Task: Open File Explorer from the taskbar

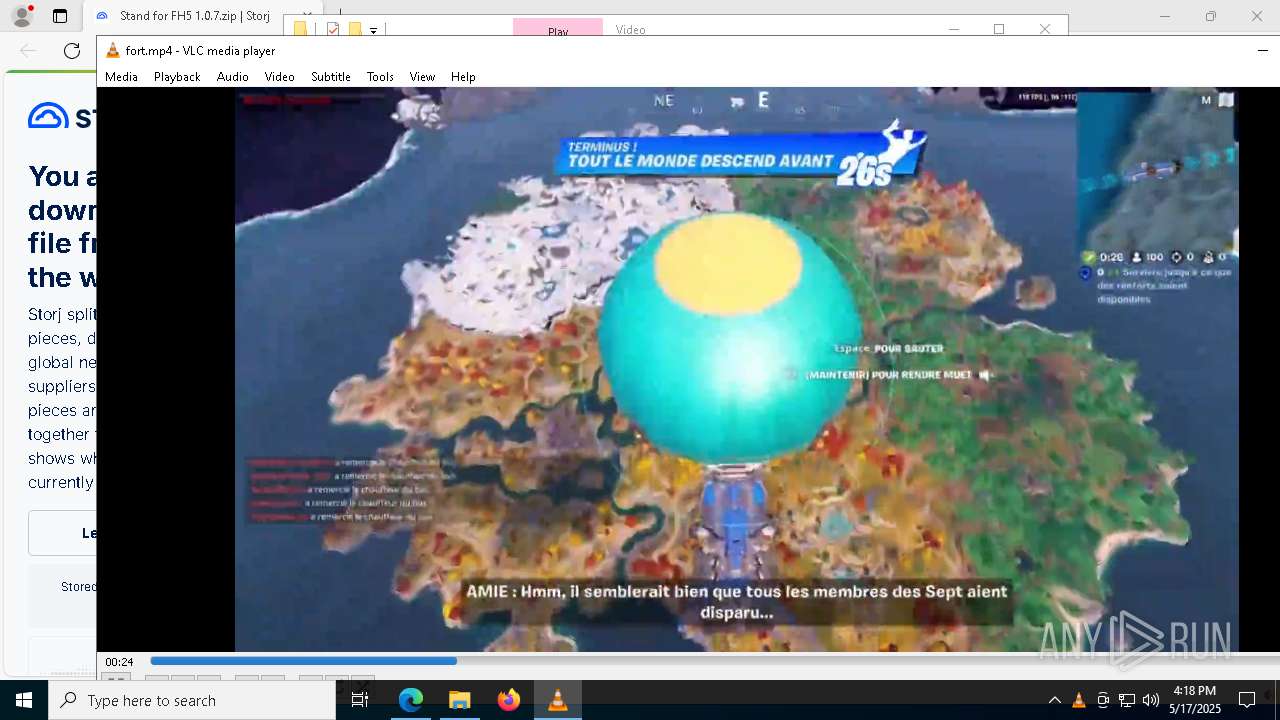Action: coord(460,700)
